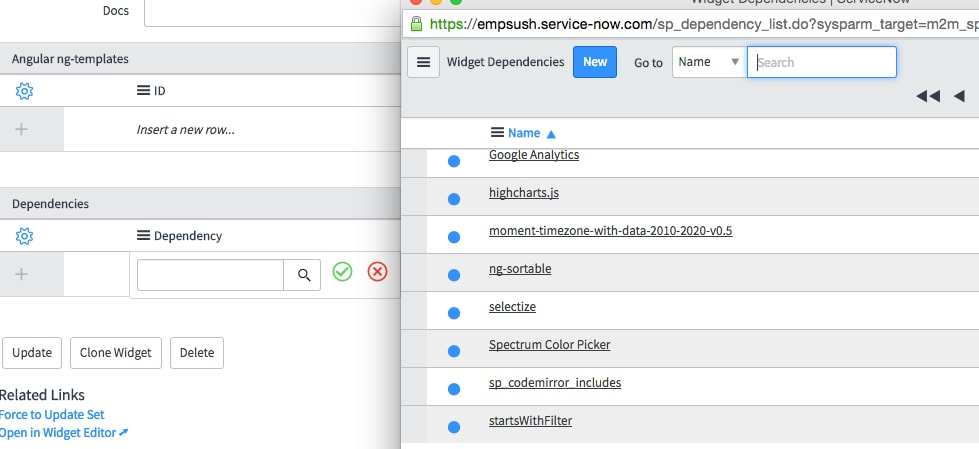Open the Dependency column menu icon

tap(143, 235)
